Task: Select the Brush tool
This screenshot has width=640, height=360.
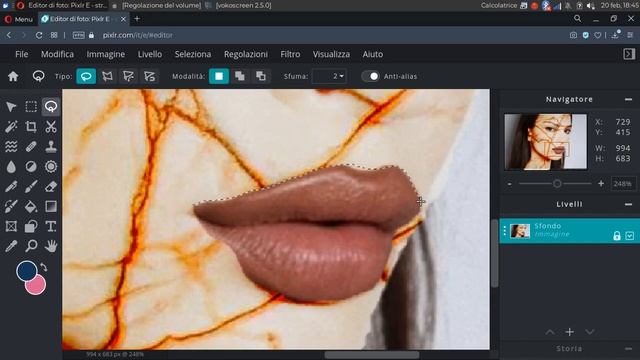Action: click(x=31, y=187)
